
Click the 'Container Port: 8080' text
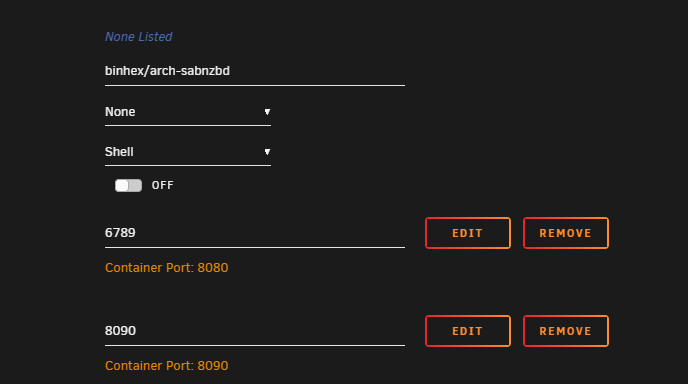point(166,268)
